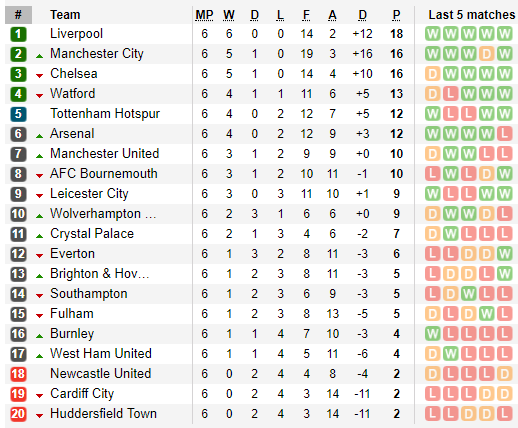Viewport: 518px width, 428px height.
Task: Open the truncated Wolverhampton team name
Action: point(103,214)
